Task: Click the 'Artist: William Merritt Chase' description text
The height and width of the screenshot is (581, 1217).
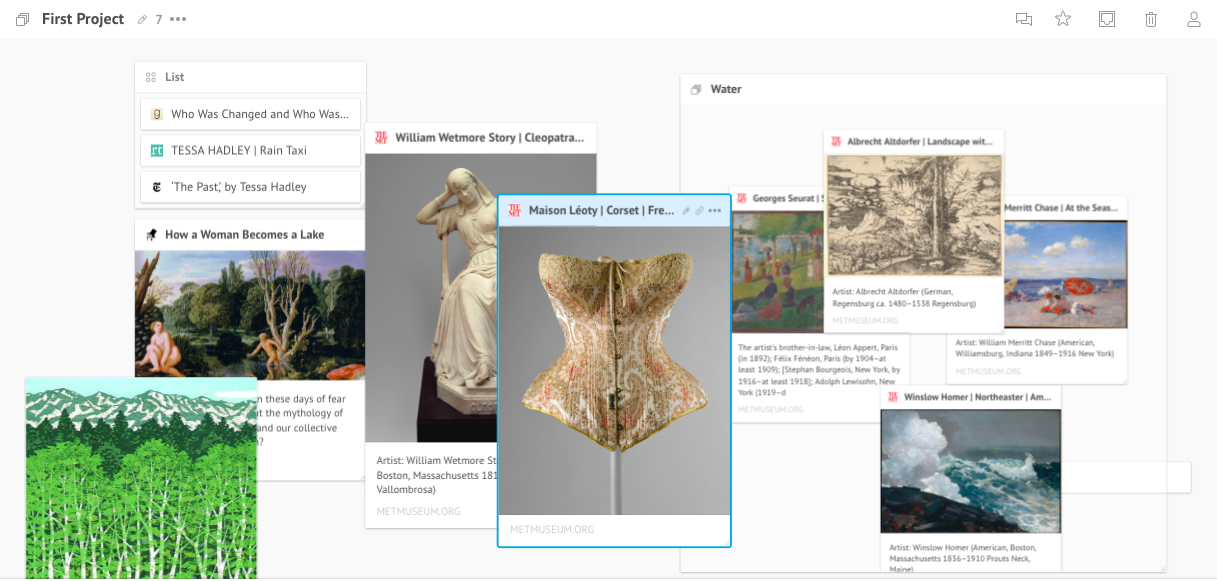Action: coord(1034,347)
